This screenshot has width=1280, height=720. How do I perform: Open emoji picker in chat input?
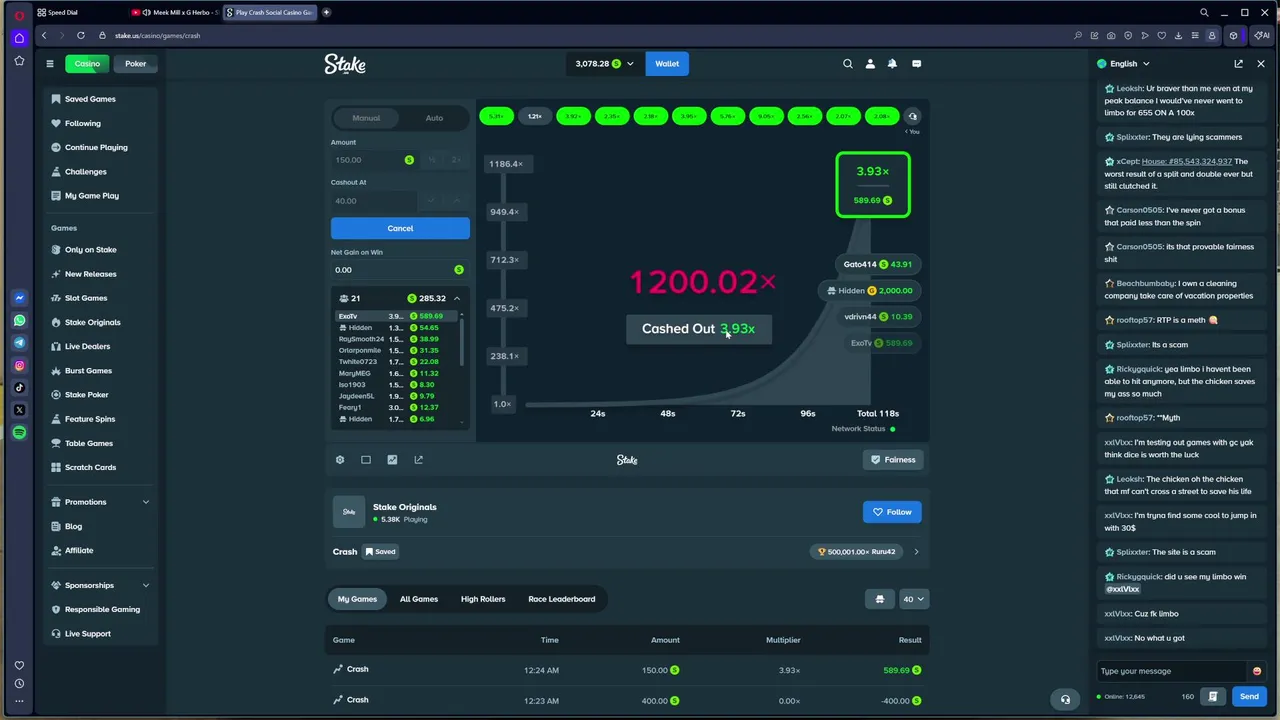(x=1257, y=671)
